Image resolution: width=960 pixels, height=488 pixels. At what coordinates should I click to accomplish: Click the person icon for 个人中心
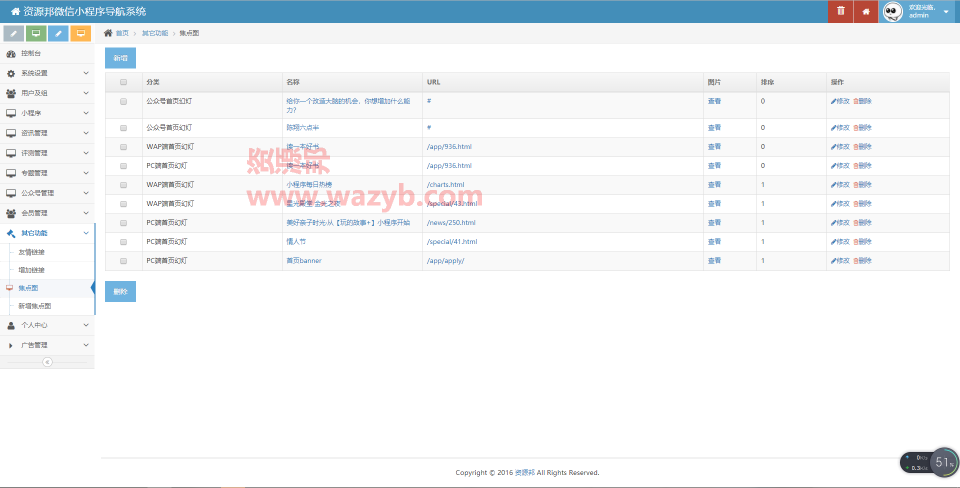pos(10,325)
